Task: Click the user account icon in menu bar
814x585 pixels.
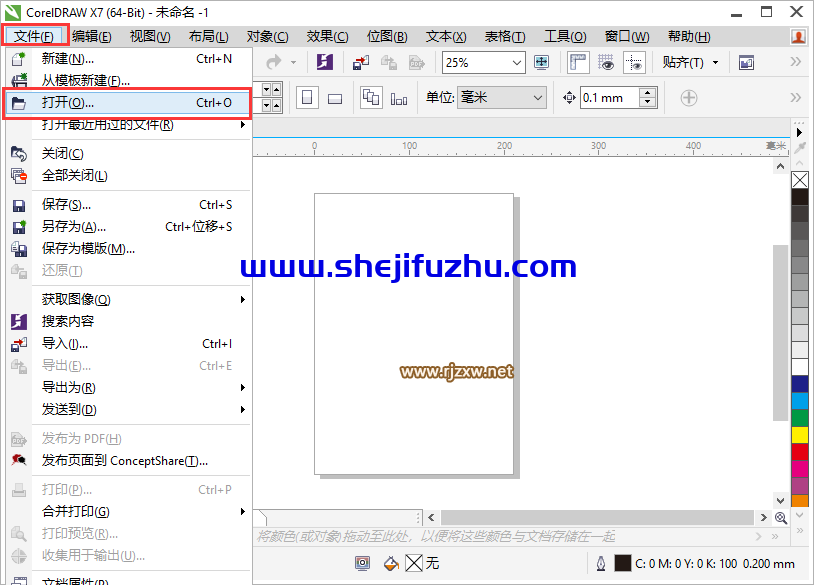Action: [x=798, y=36]
